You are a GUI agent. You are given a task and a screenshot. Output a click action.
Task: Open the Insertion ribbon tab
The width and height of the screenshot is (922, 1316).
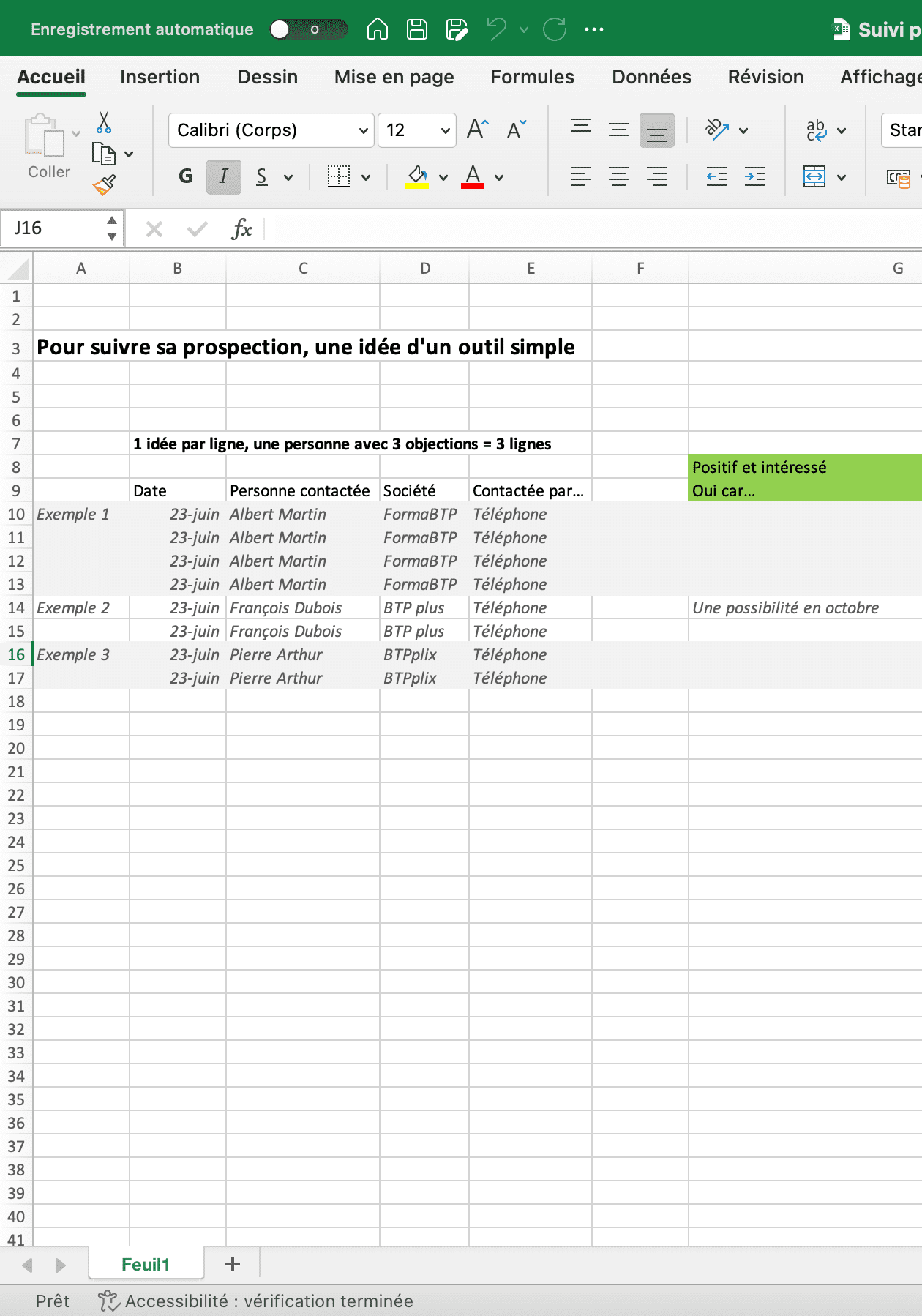point(160,77)
